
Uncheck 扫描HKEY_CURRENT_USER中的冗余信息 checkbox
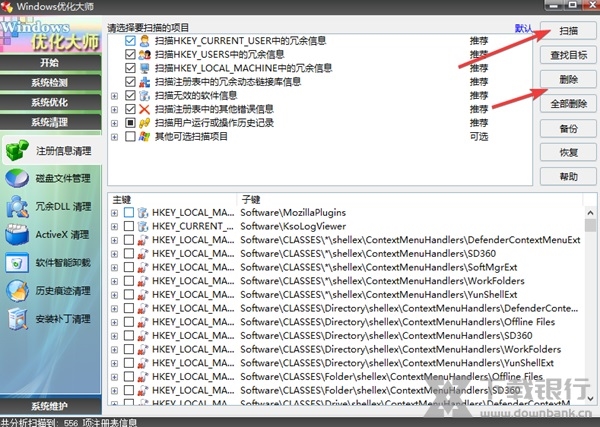click(x=130, y=41)
